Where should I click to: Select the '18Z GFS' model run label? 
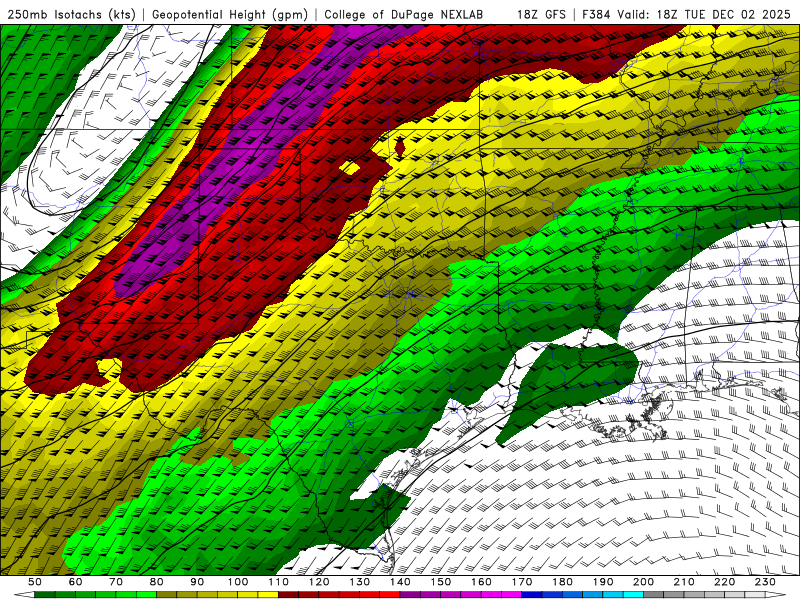(541, 14)
